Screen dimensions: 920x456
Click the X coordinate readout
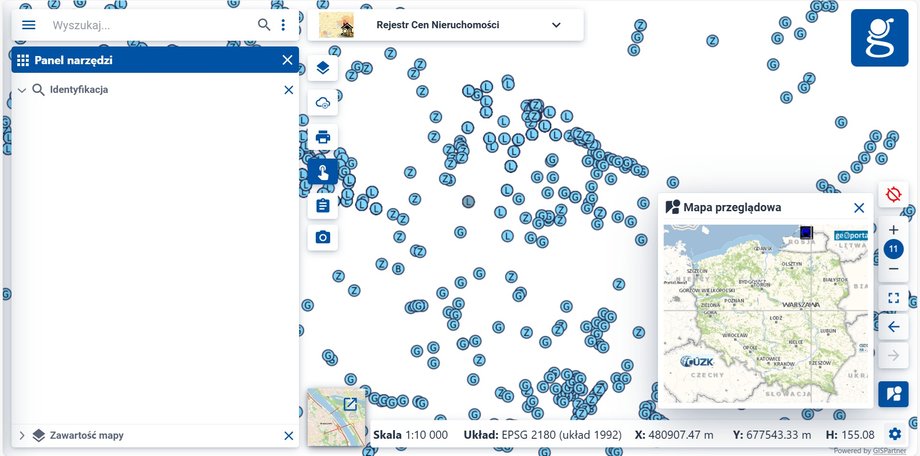click(x=675, y=435)
